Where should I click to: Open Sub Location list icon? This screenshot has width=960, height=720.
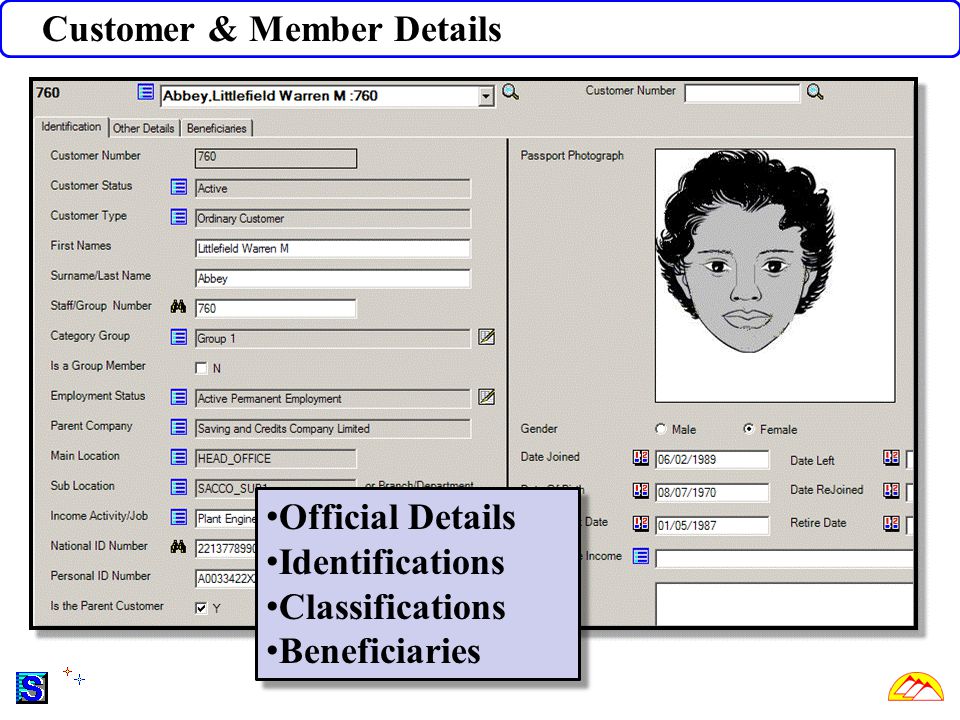click(x=178, y=487)
